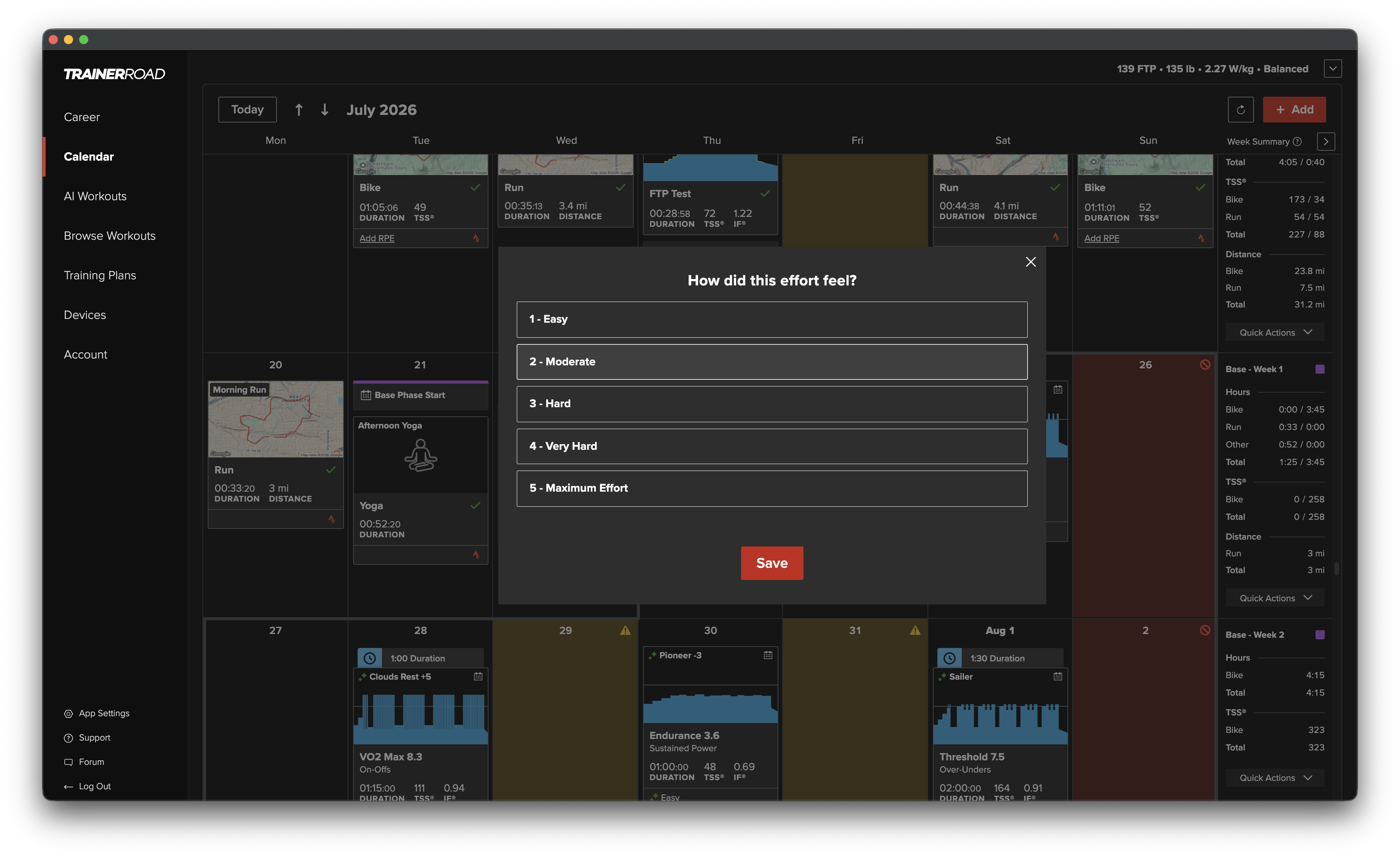Viewport: 1400px width, 857px height.
Task: Open the Morning Run map thumbnail
Action: (275, 419)
